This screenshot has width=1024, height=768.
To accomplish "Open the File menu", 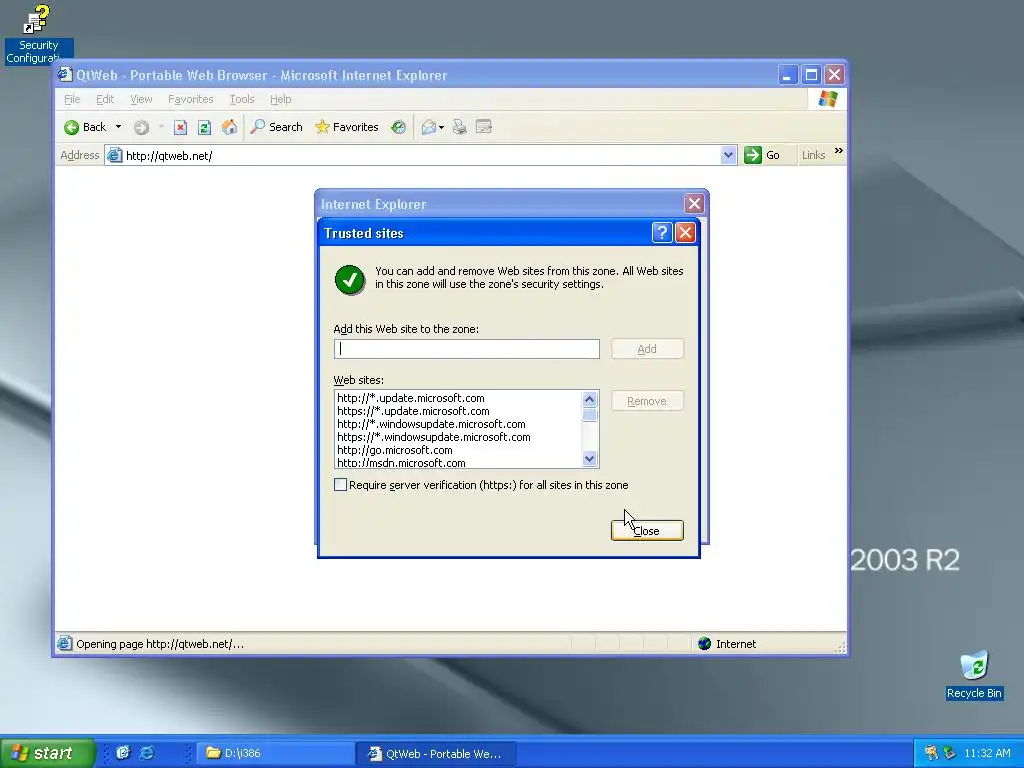I will click(72, 99).
